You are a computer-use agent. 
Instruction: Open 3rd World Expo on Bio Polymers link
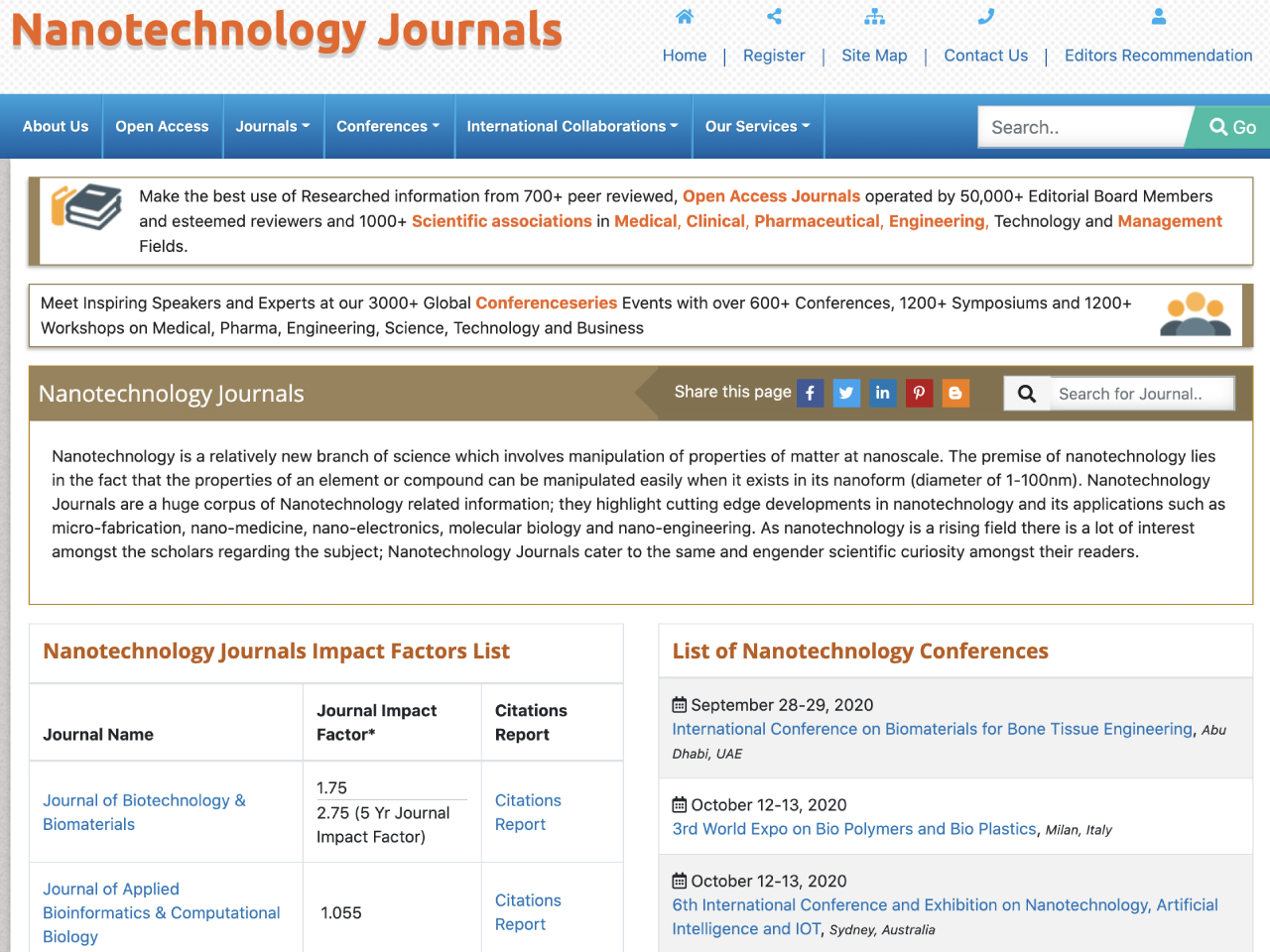[854, 829]
